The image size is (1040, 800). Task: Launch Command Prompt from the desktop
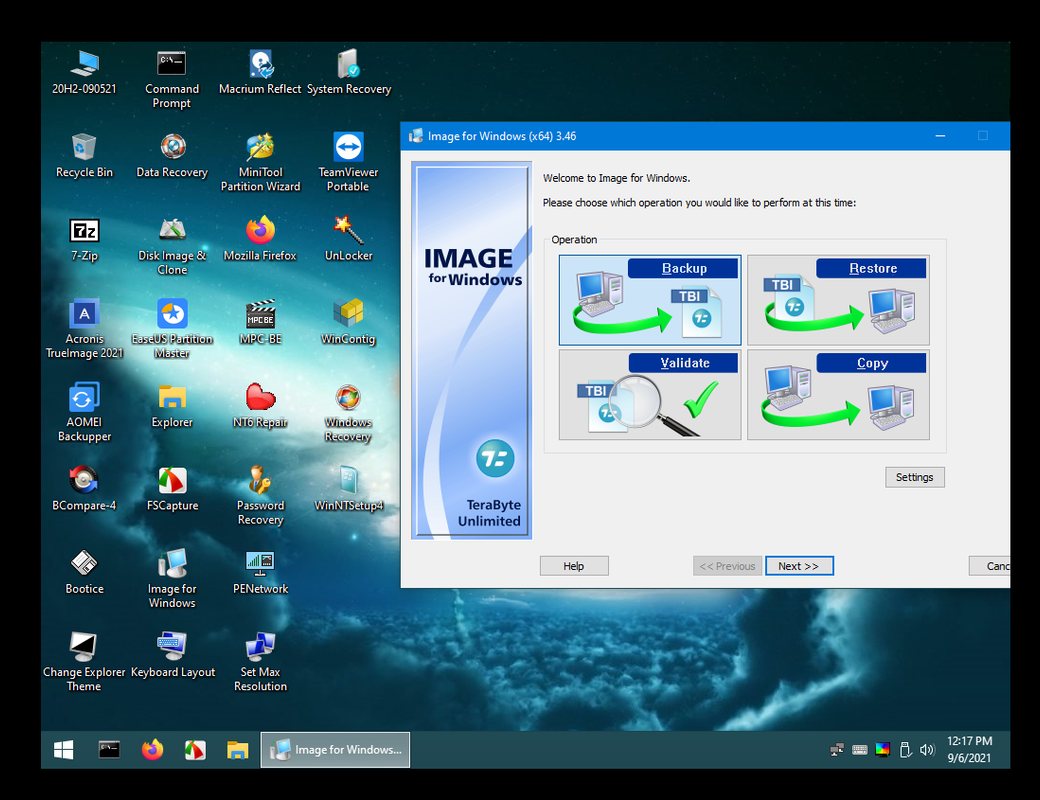[x=172, y=80]
